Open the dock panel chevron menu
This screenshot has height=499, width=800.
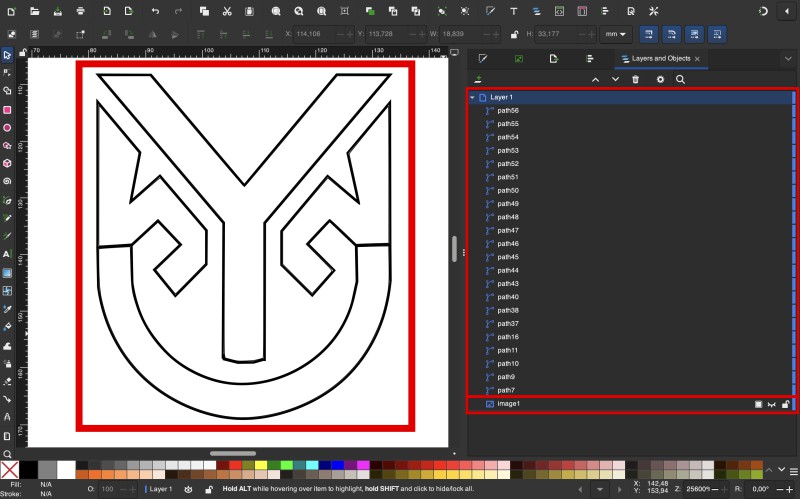point(788,59)
